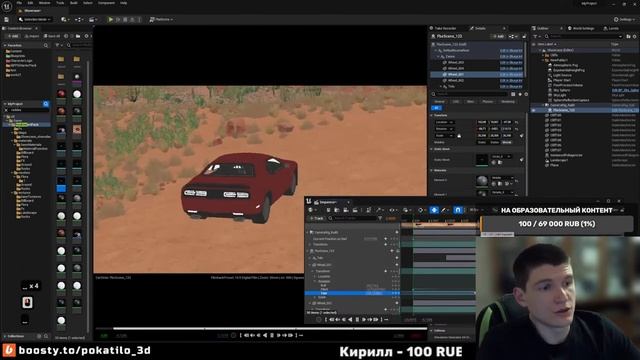This screenshot has height=360, width=640.
Task: Click the Add Track button in Sequencer
Action: 316,218
